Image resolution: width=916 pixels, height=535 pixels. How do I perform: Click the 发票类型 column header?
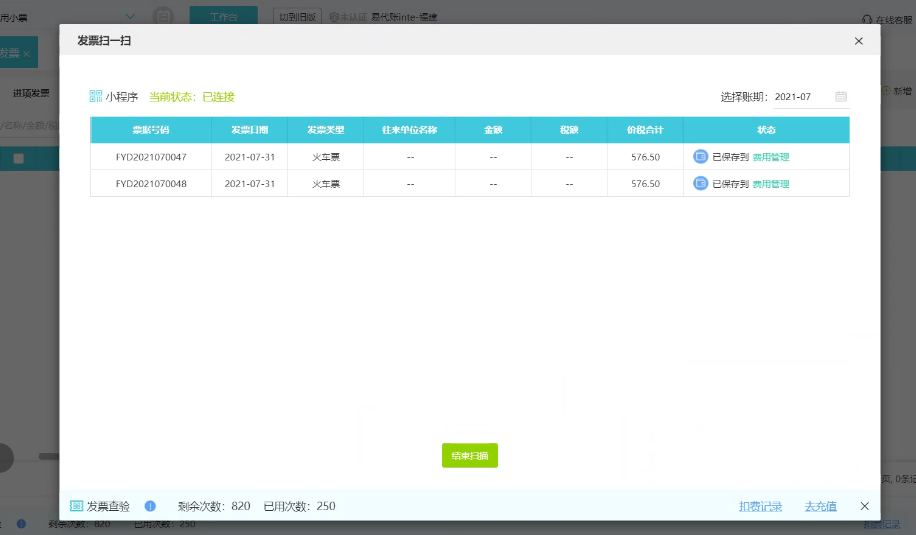[325, 130]
